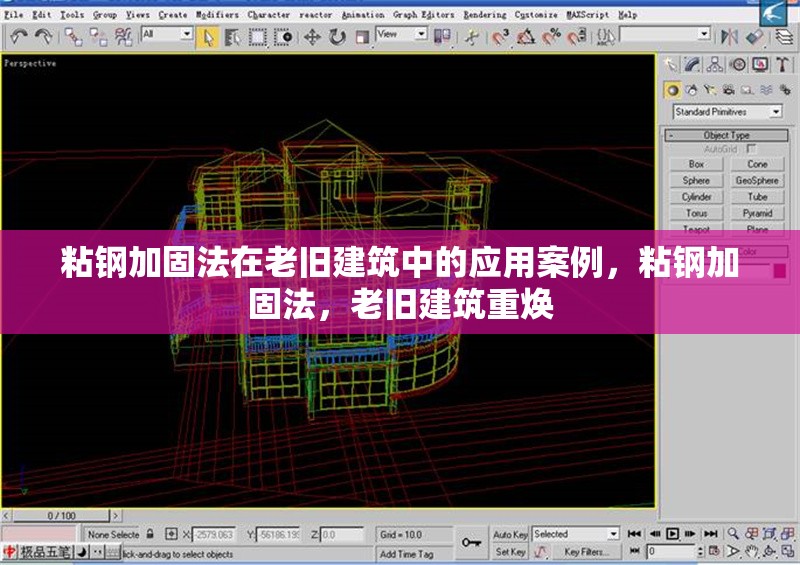Click the Tube primitive button

click(757, 197)
